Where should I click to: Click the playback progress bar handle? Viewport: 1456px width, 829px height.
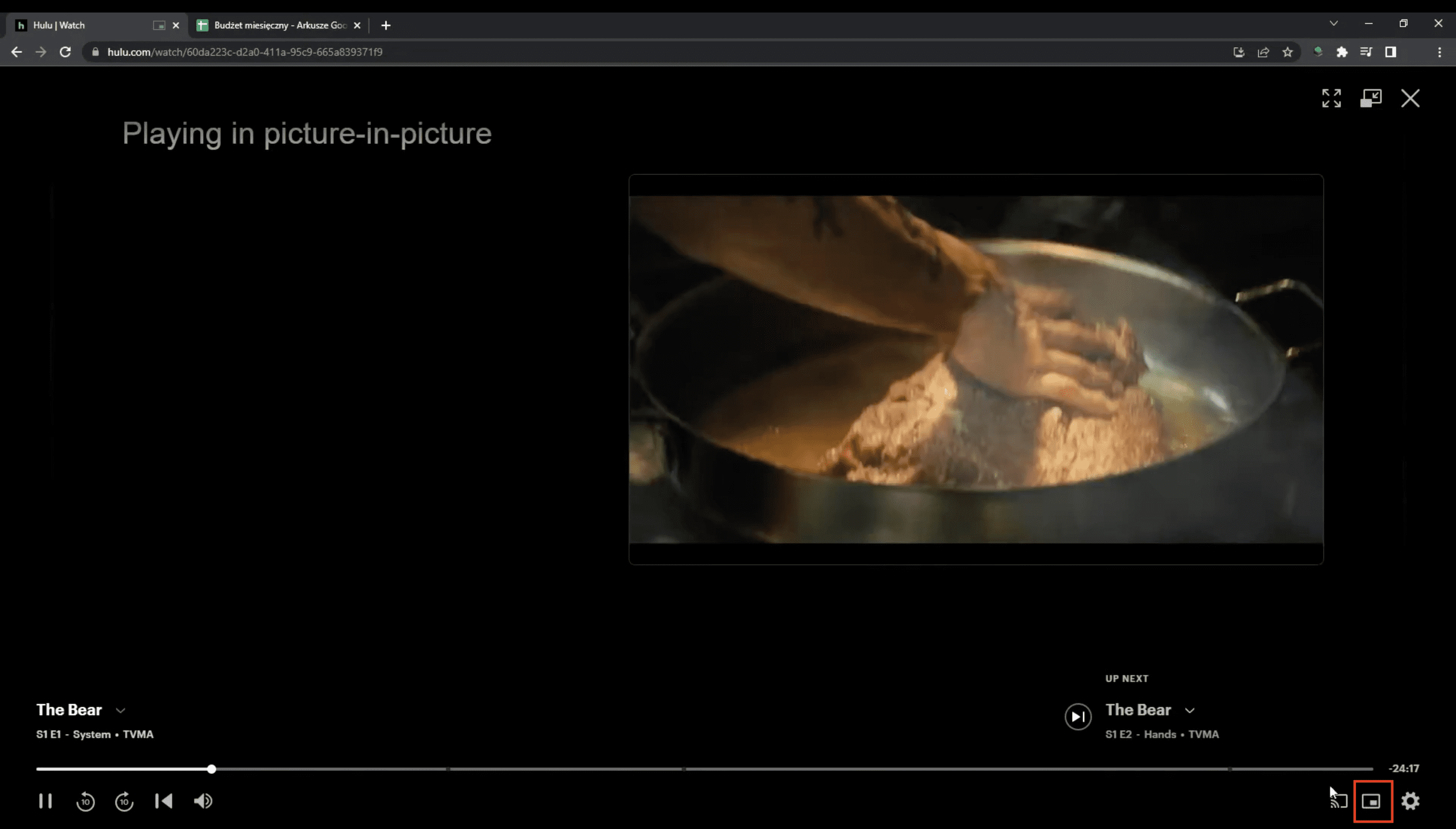point(211,769)
